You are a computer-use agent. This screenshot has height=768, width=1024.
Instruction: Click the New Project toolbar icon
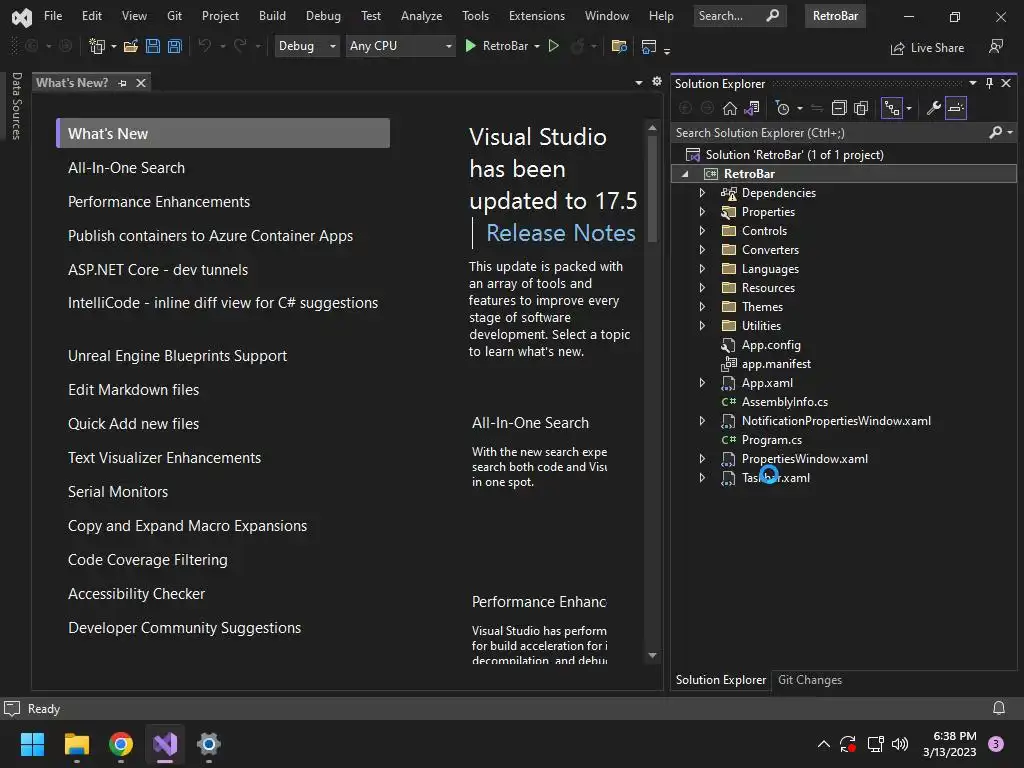[97, 46]
